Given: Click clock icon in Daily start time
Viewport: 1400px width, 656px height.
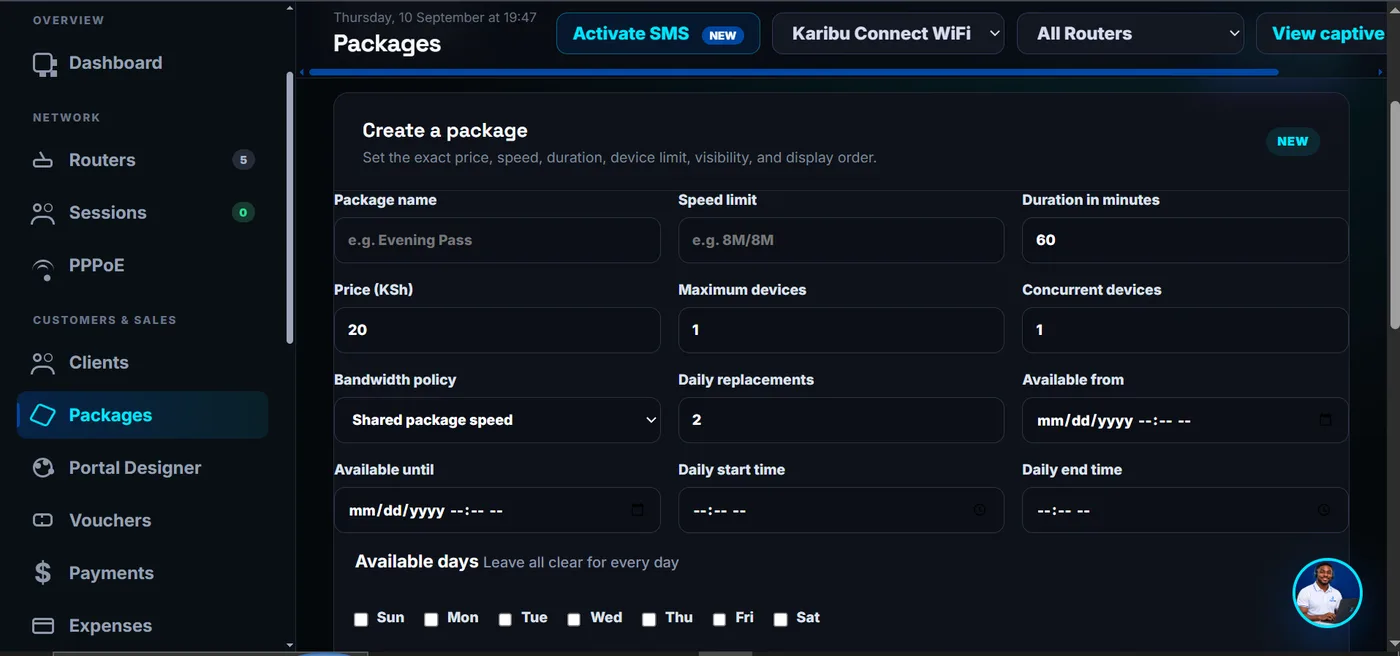Looking at the screenshot, I should (x=980, y=510).
